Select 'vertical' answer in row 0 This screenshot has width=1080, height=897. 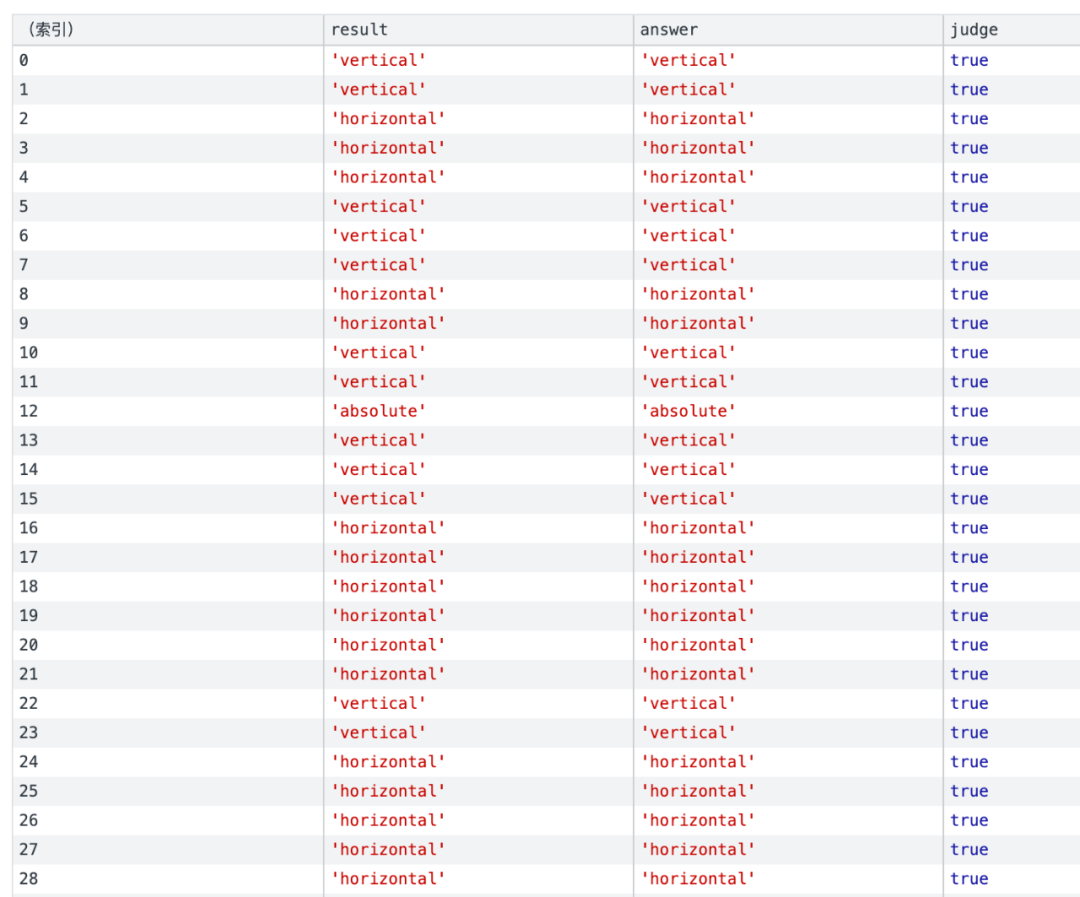(688, 61)
